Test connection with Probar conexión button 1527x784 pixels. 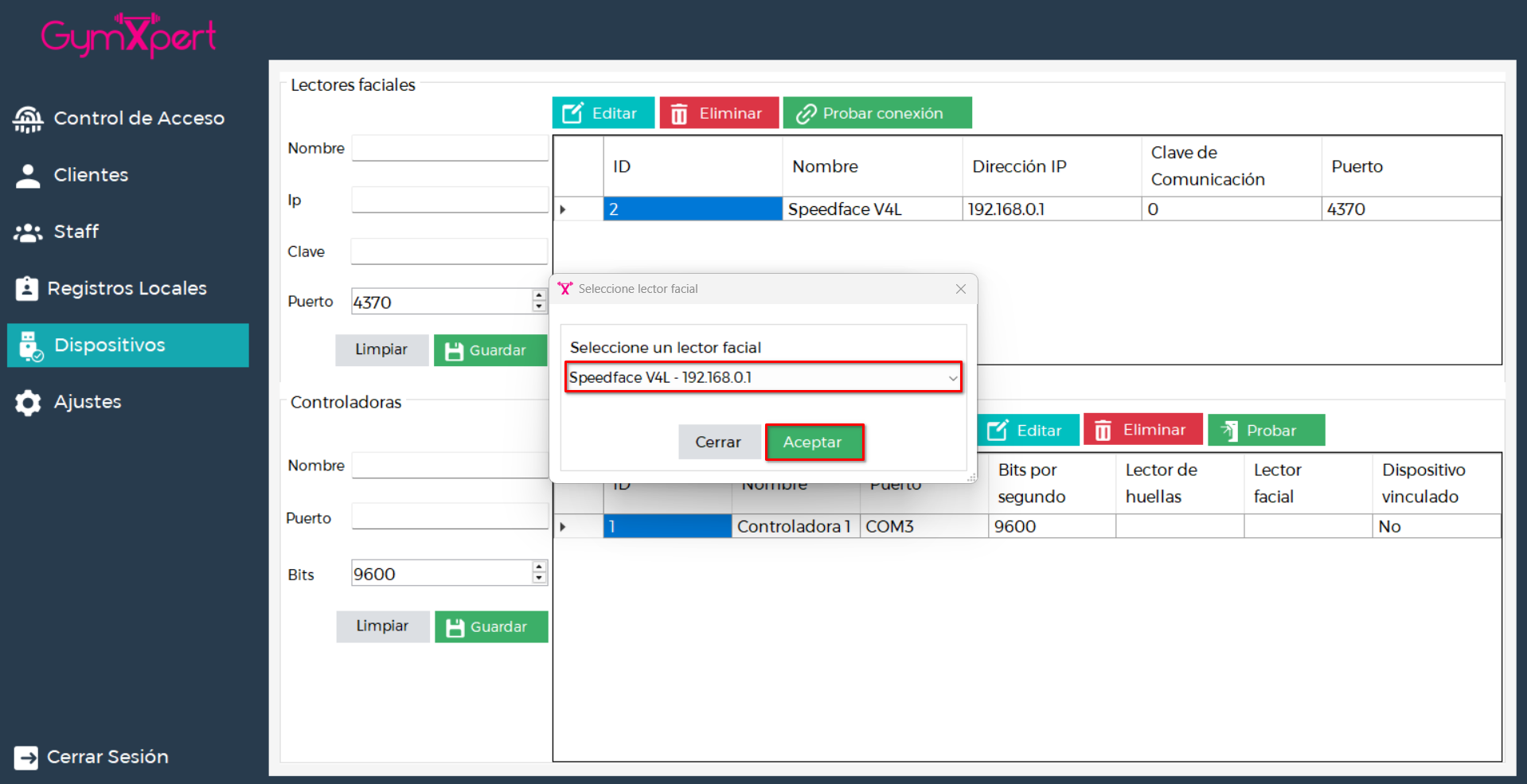click(x=877, y=113)
